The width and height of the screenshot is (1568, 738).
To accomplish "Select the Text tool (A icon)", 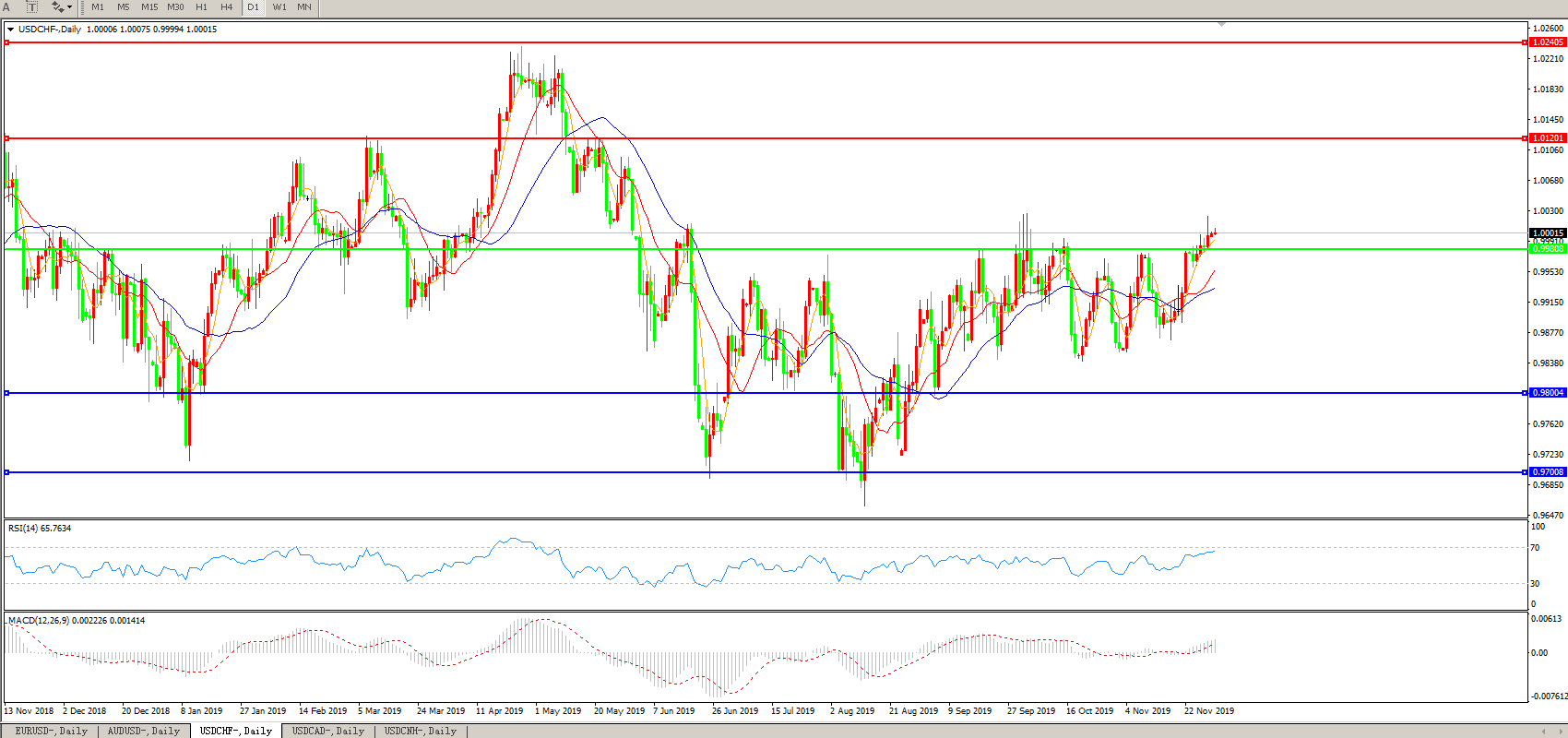I will click(6, 7).
